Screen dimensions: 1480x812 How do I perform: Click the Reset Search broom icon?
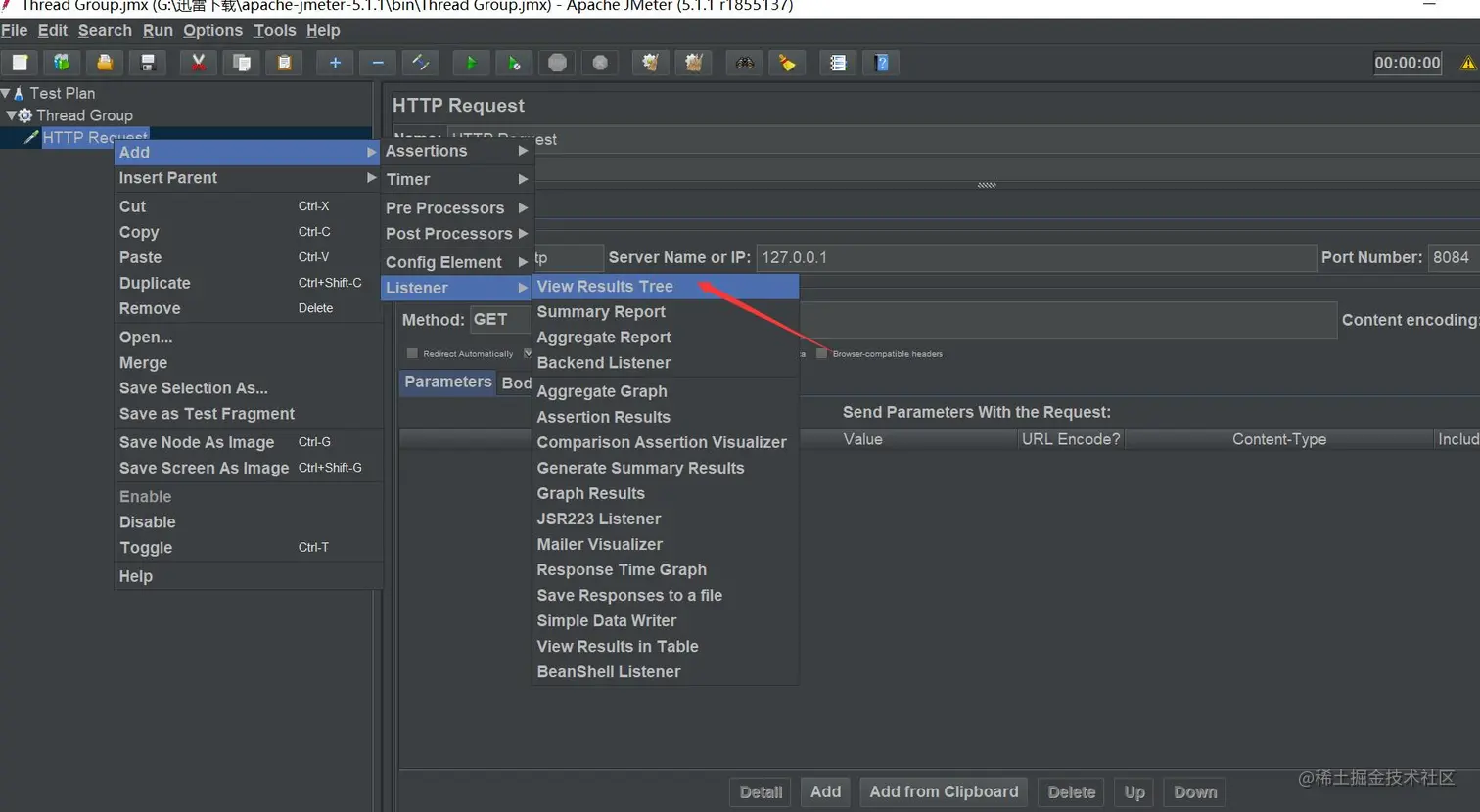click(787, 63)
